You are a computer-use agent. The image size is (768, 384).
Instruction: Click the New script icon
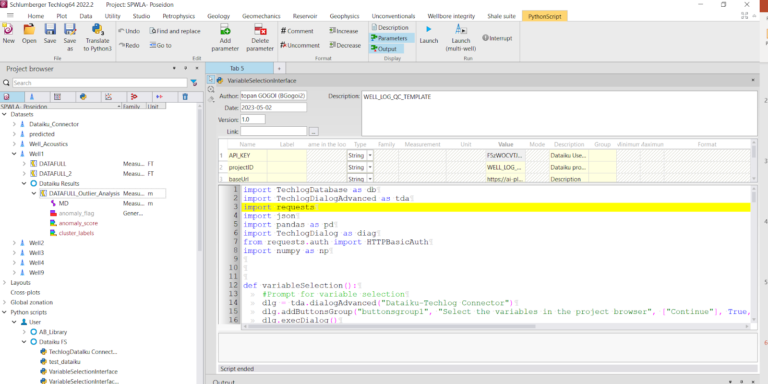(8, 29)
